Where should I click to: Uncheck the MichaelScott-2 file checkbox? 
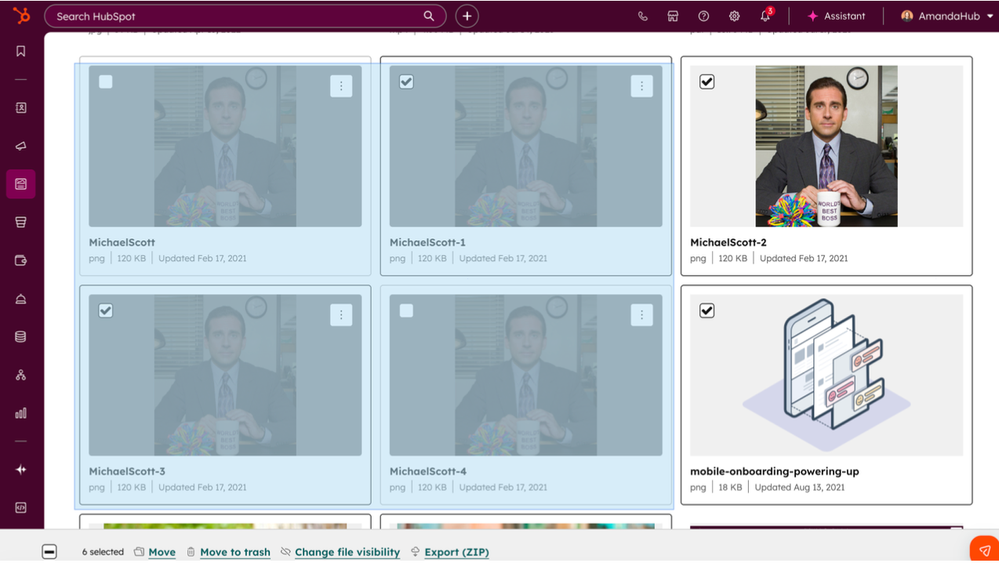tap(707, 82)
